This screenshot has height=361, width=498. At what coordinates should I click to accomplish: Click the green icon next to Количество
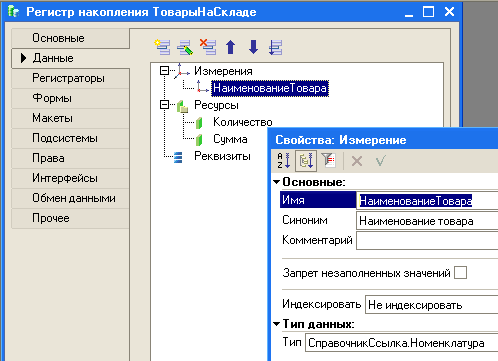[x=199, y=123]
